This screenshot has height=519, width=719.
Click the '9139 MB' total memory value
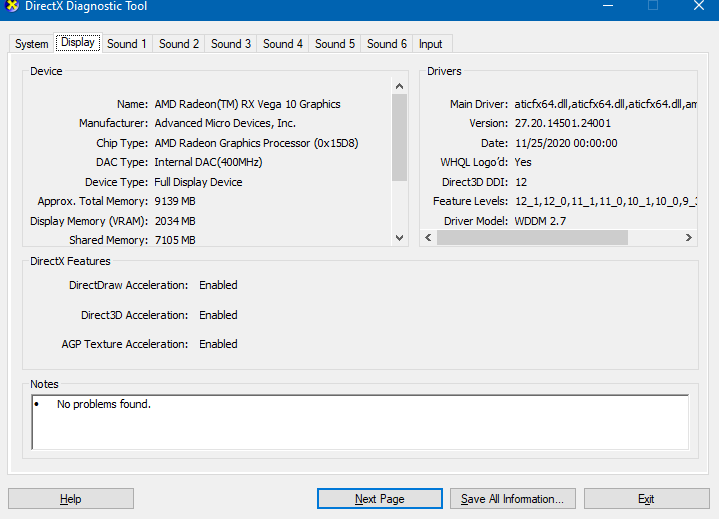[x=175, y=201]
